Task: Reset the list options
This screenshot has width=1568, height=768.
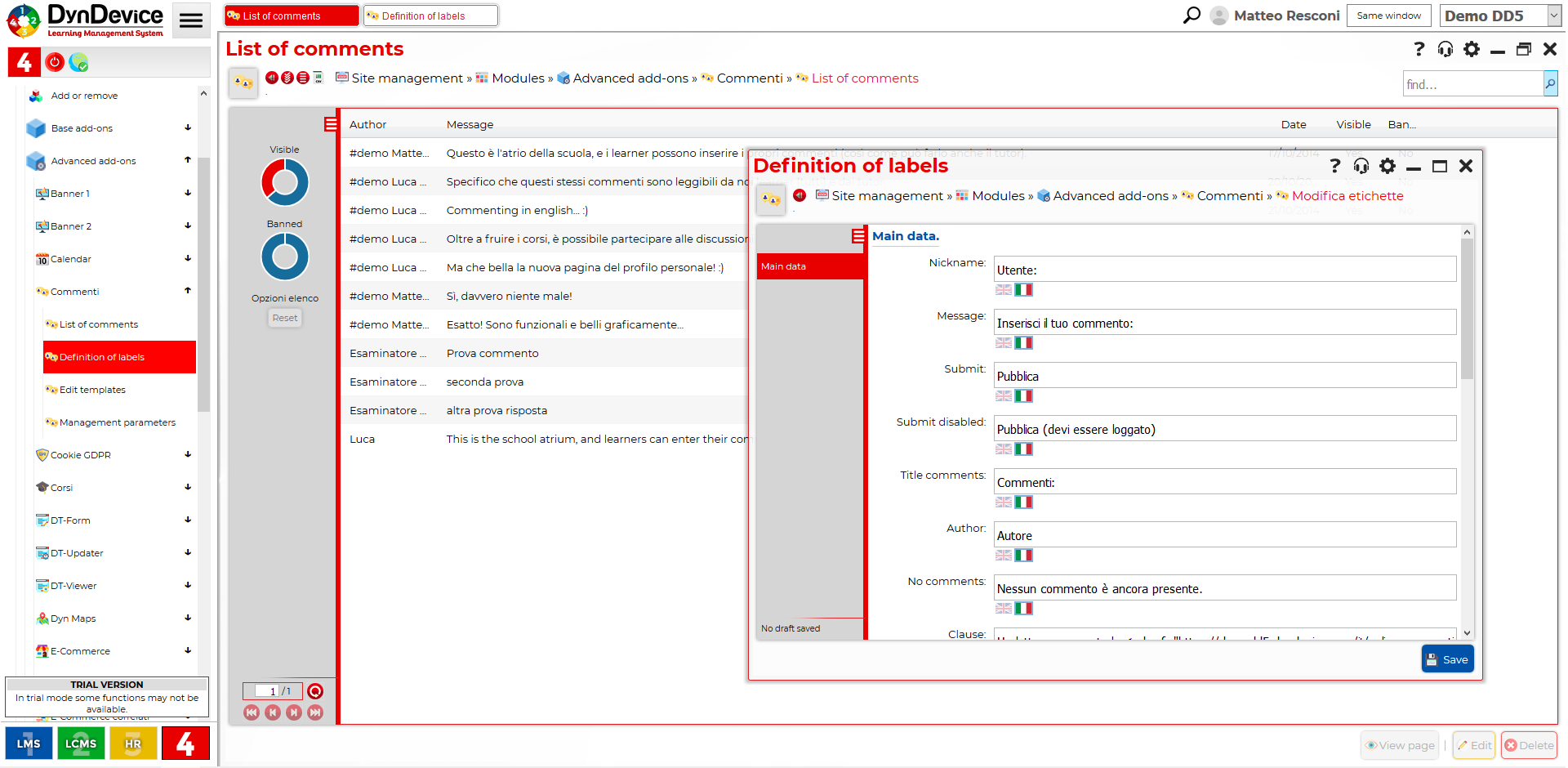Action: point(285,318)
